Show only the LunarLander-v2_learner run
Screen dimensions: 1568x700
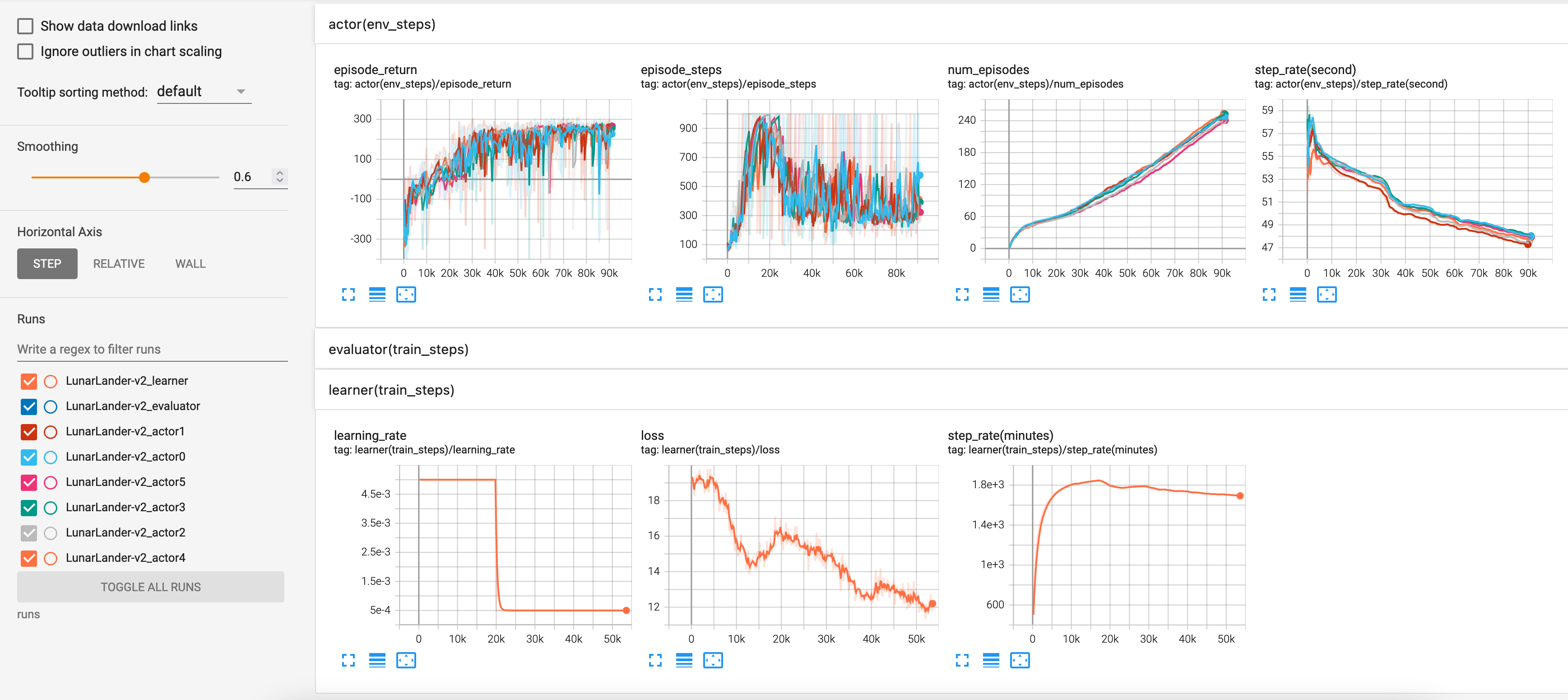coord(51,381)
